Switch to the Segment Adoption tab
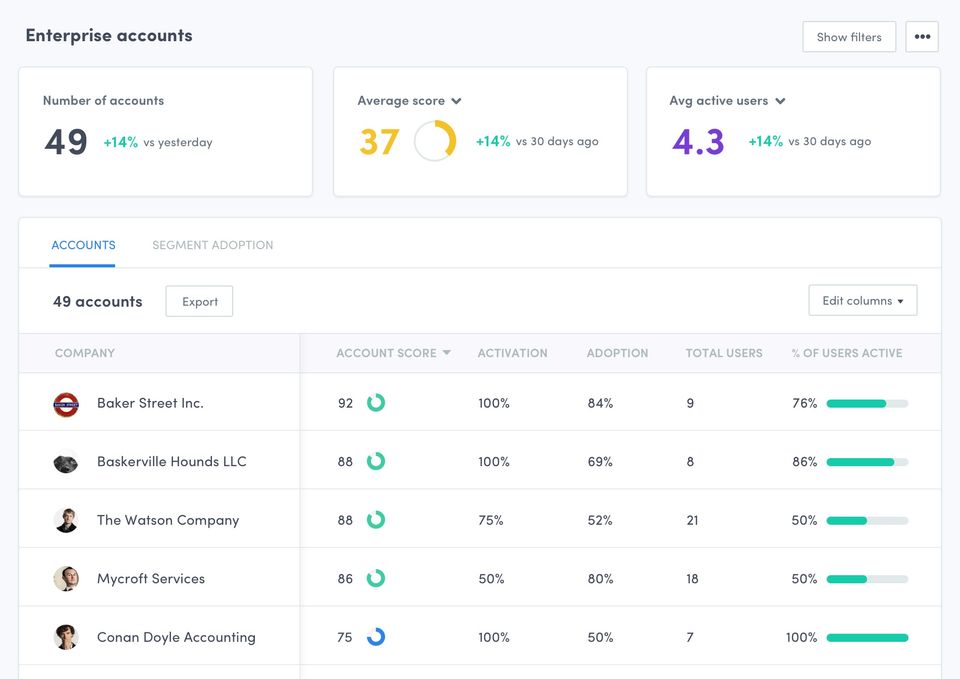Viewport: 960px width, 679px height. pyautogui.click(x=212, y=245)
